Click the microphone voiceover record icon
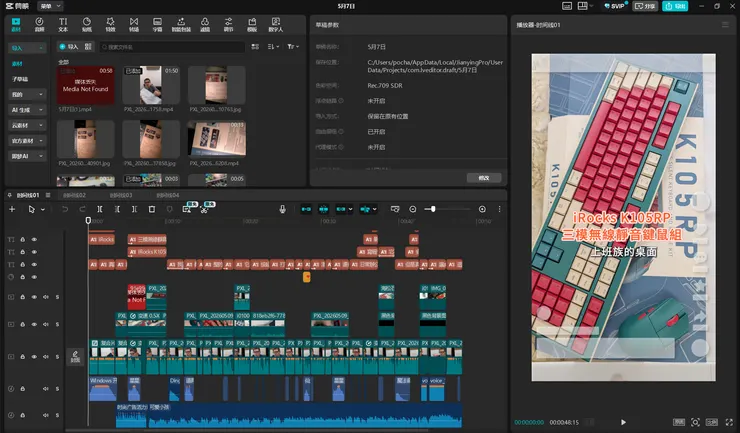 click(282, 209)
